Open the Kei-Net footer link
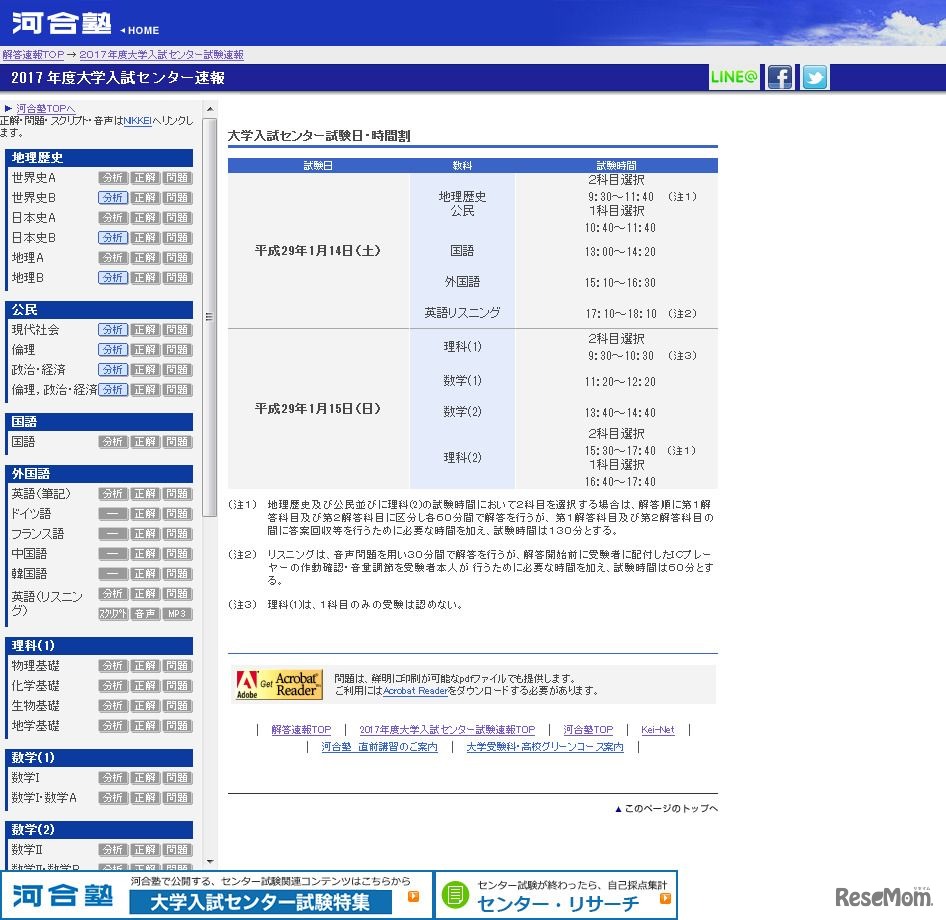 click(657, 730)
